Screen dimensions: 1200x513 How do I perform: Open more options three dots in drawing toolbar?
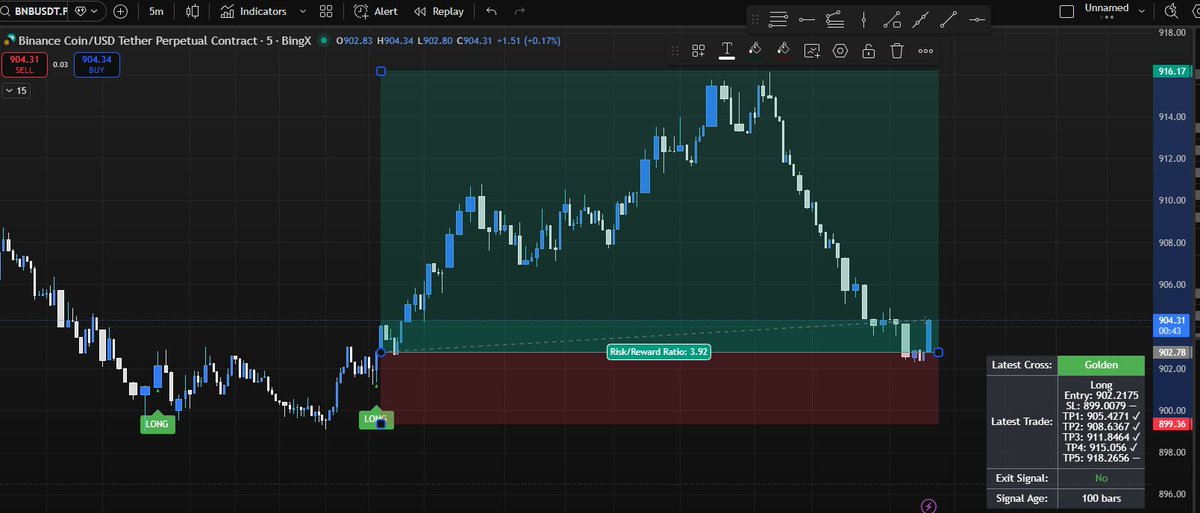tap(926, 51)
